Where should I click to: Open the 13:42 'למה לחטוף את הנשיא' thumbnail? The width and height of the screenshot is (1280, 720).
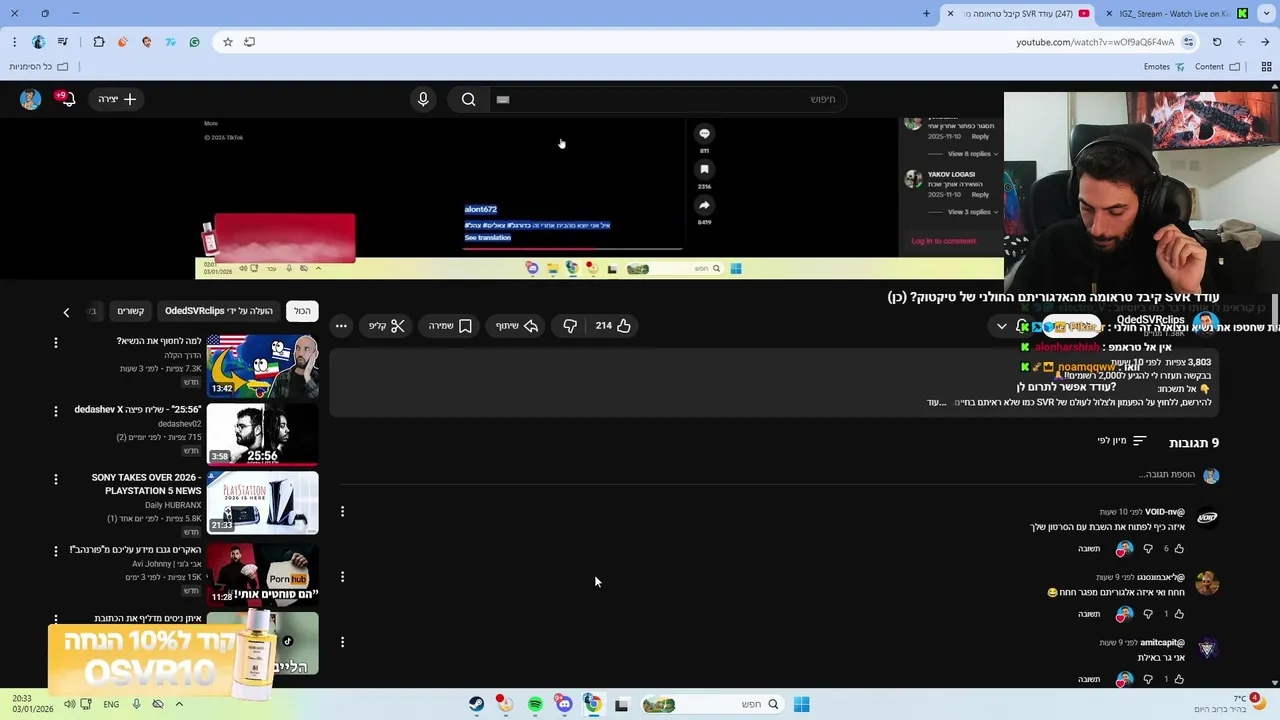click(x=263, y=366)
